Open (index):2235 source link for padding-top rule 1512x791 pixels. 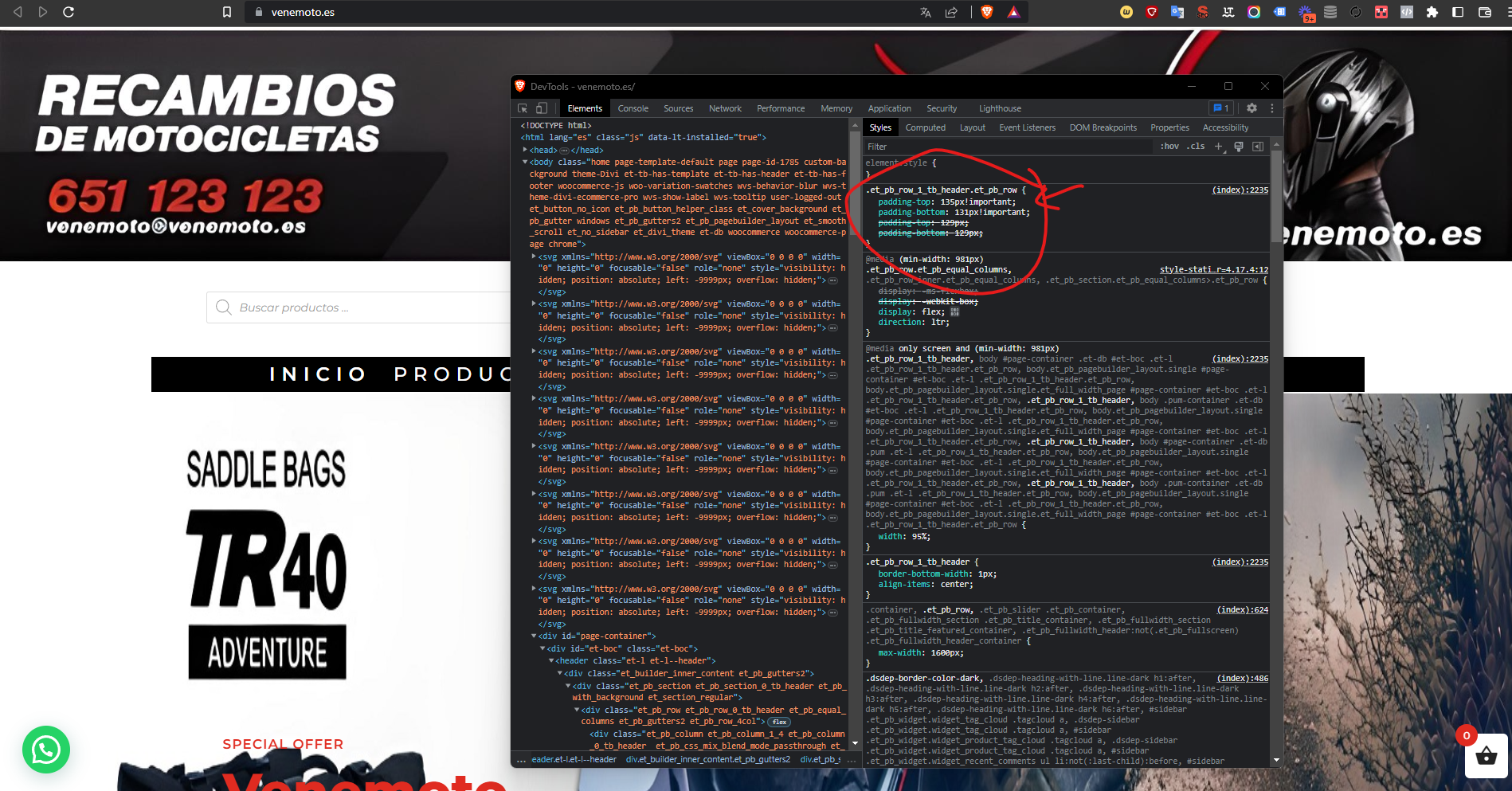pos(1240,190)
